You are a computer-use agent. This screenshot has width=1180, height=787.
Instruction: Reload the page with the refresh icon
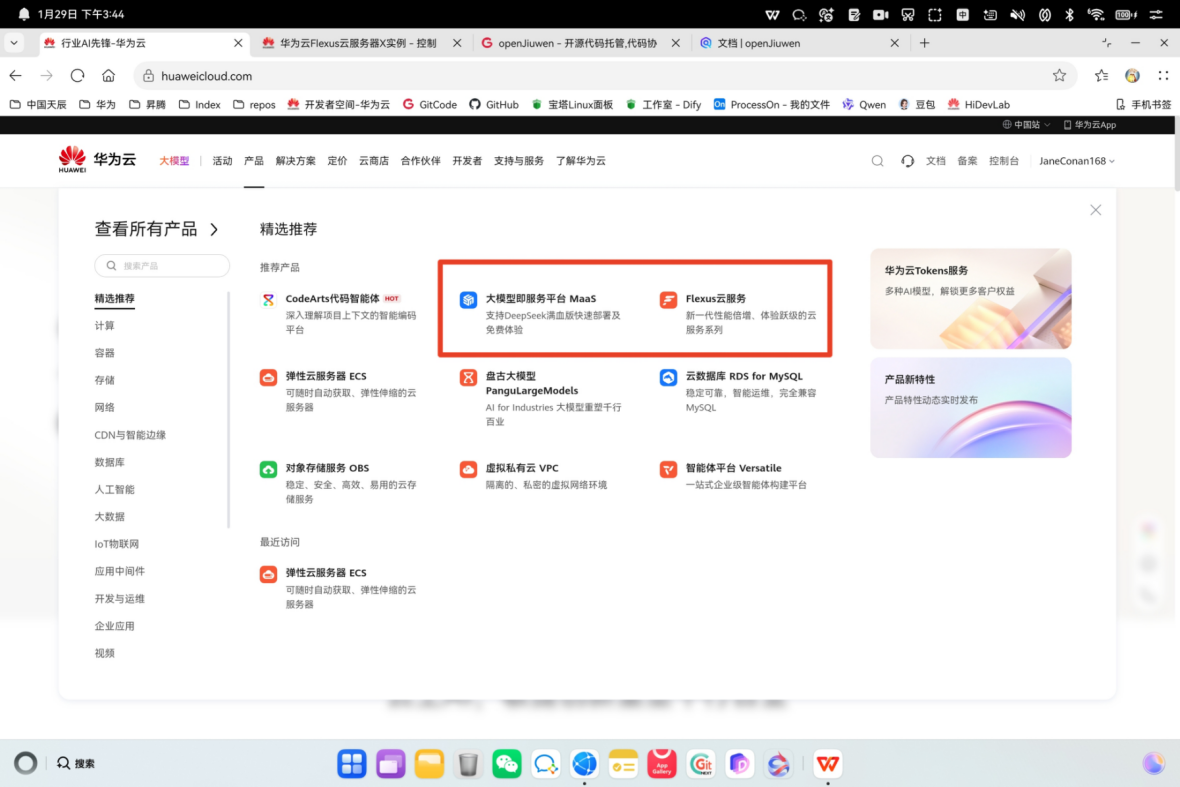tap(78, 75)
